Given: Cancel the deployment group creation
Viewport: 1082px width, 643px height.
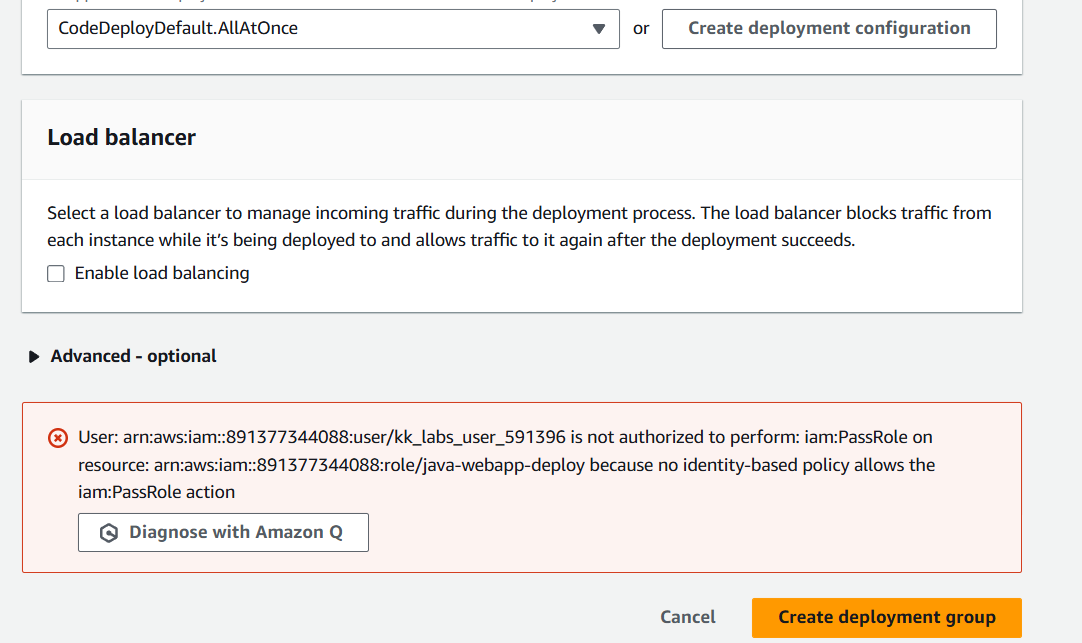Looking at the screenshot, I should click(688, 617).
